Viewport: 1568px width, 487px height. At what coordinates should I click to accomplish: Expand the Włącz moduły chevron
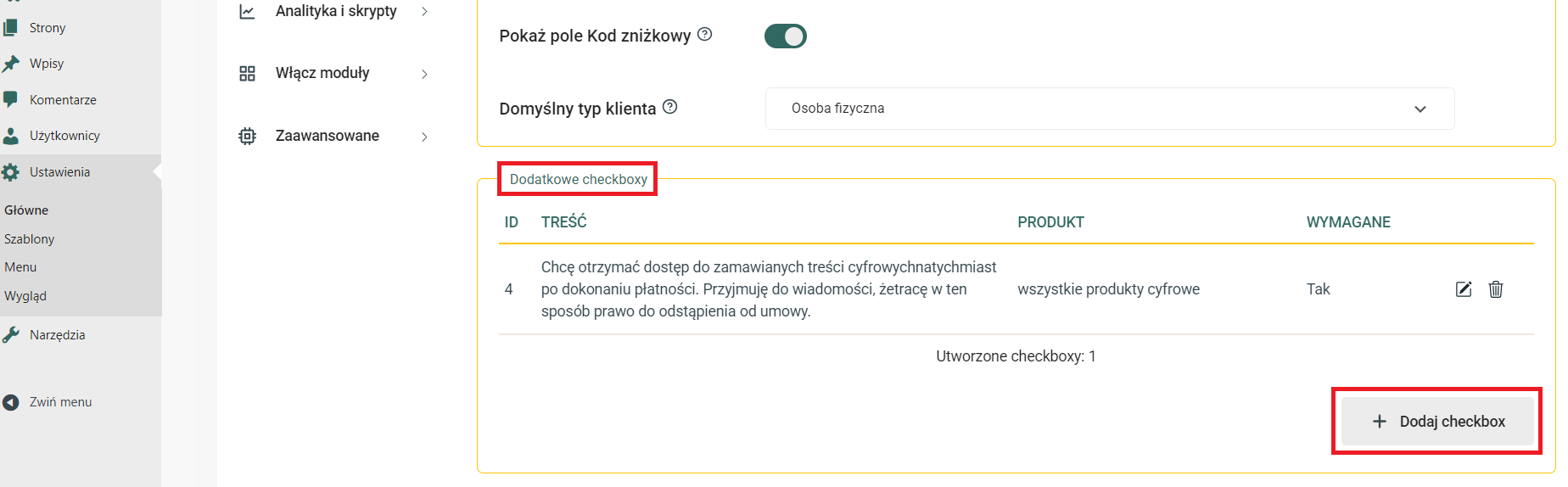424,74
